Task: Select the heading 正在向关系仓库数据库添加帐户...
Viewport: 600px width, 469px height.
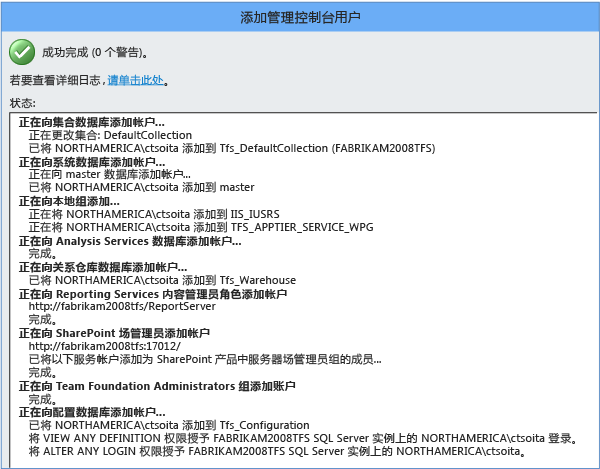Action: [103, 267]
